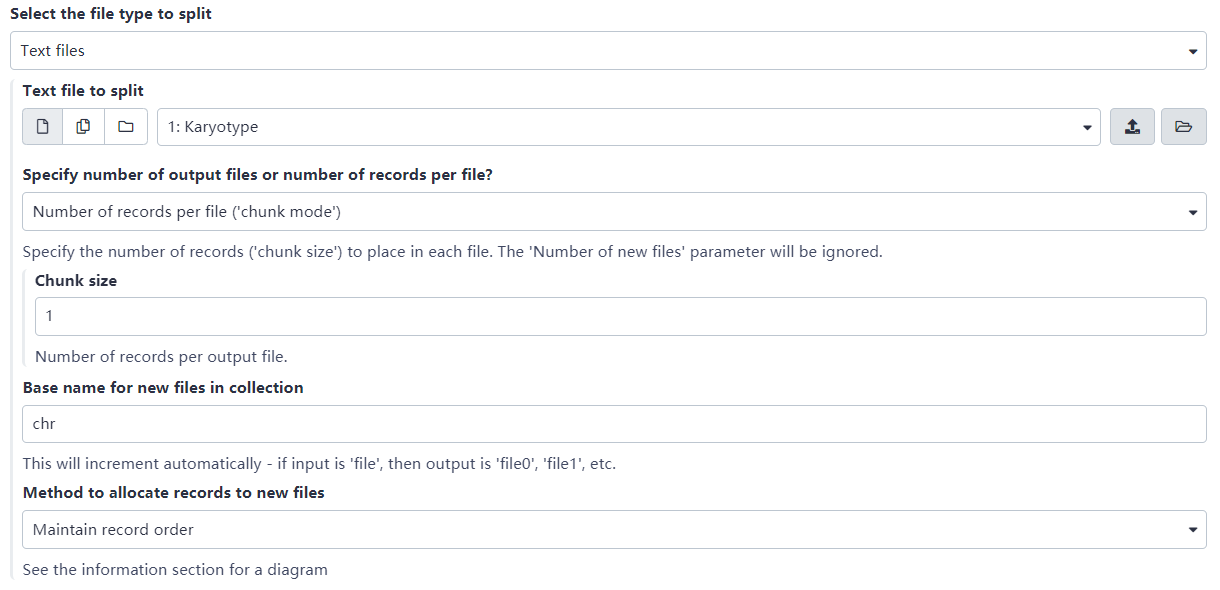
Task: Focus the base name field containing 'chr'
Action: pos(614,424)
